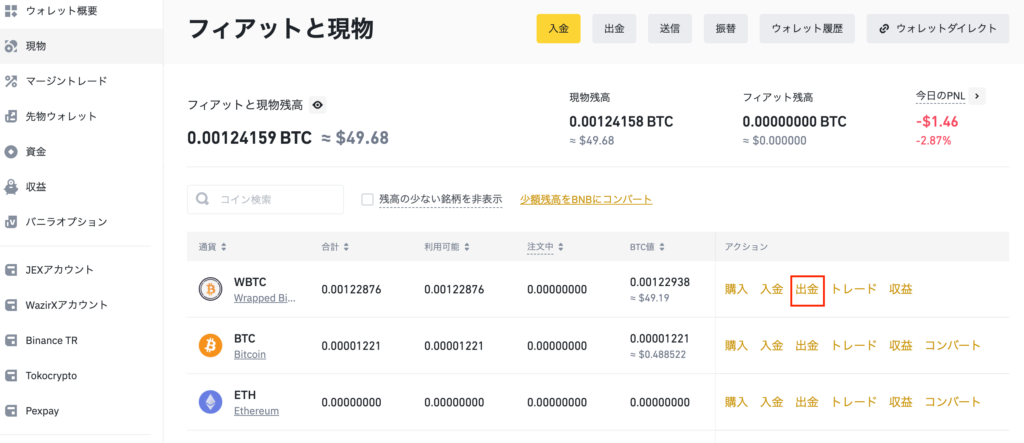Click Earn (収益) in ETH row
The height and width of the screenshot is (443, 1024).
coord(901,402)
